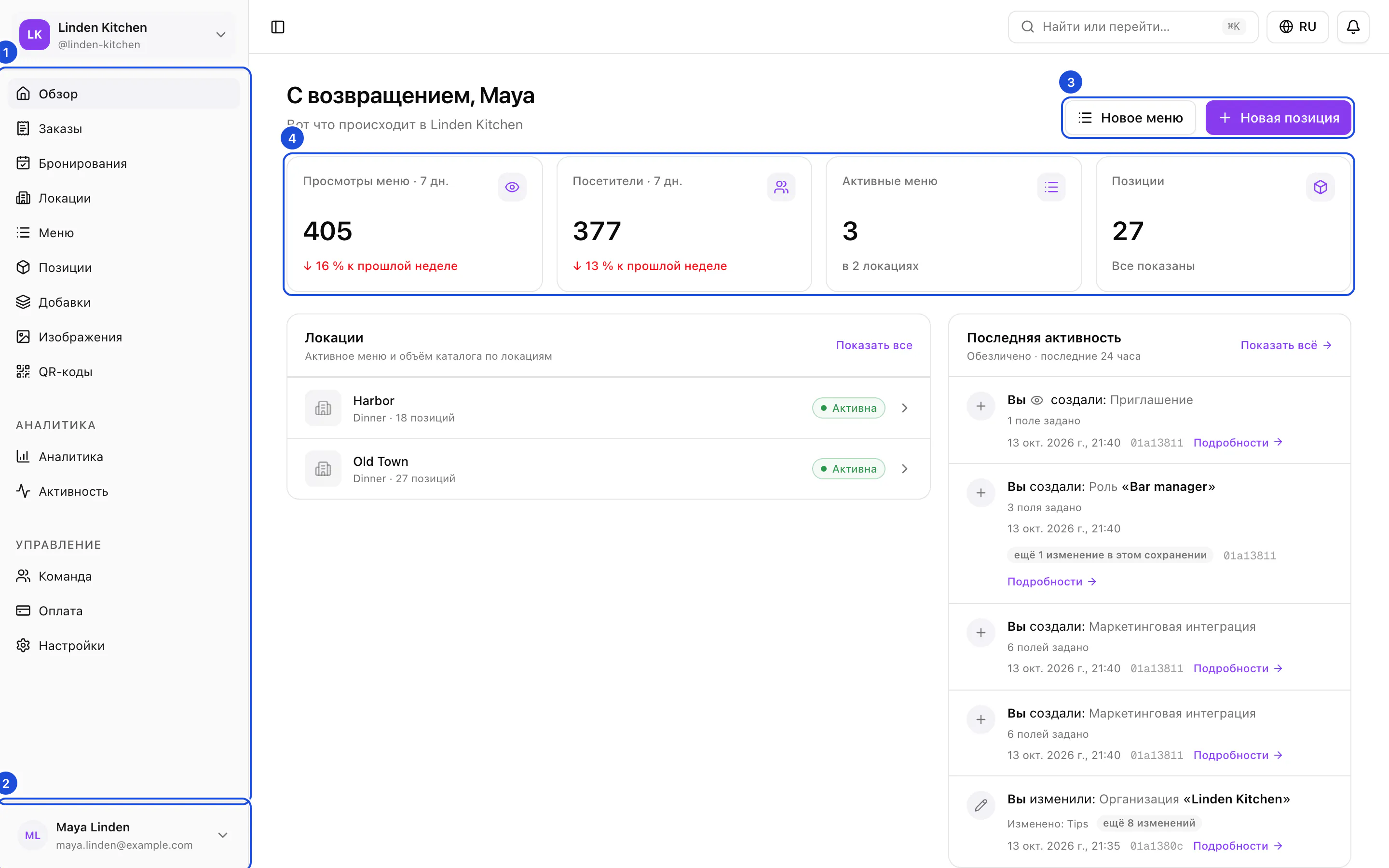This screenshot has height=868, width=1389.
Task: Open Аналитика in the sidebar
Action: click(x=124, y=457)
